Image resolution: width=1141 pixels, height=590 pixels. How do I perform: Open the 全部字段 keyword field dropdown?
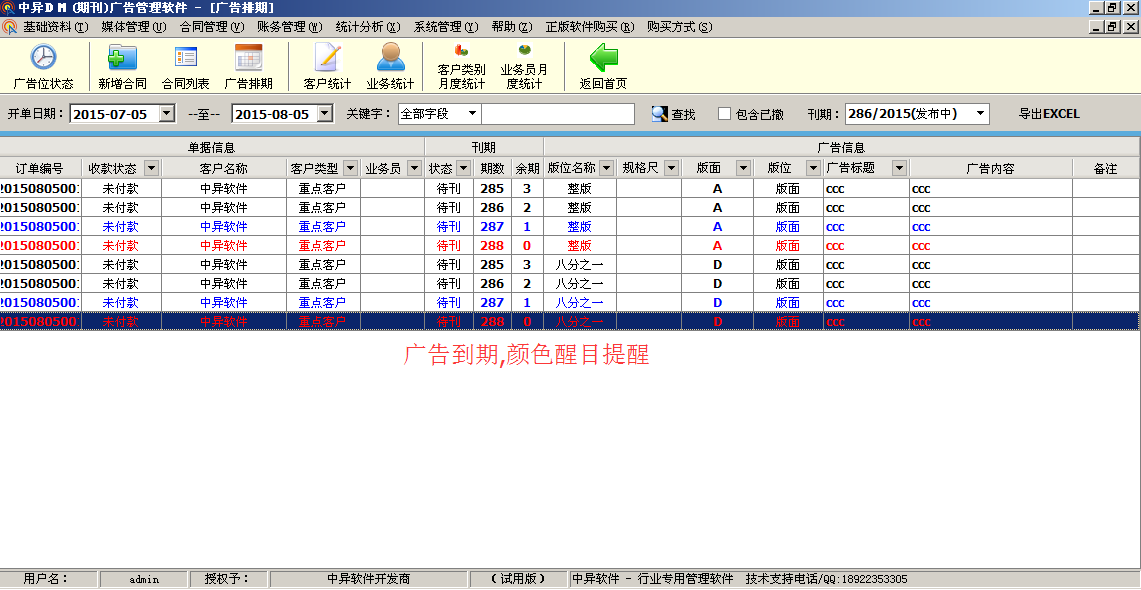(472, 114)
